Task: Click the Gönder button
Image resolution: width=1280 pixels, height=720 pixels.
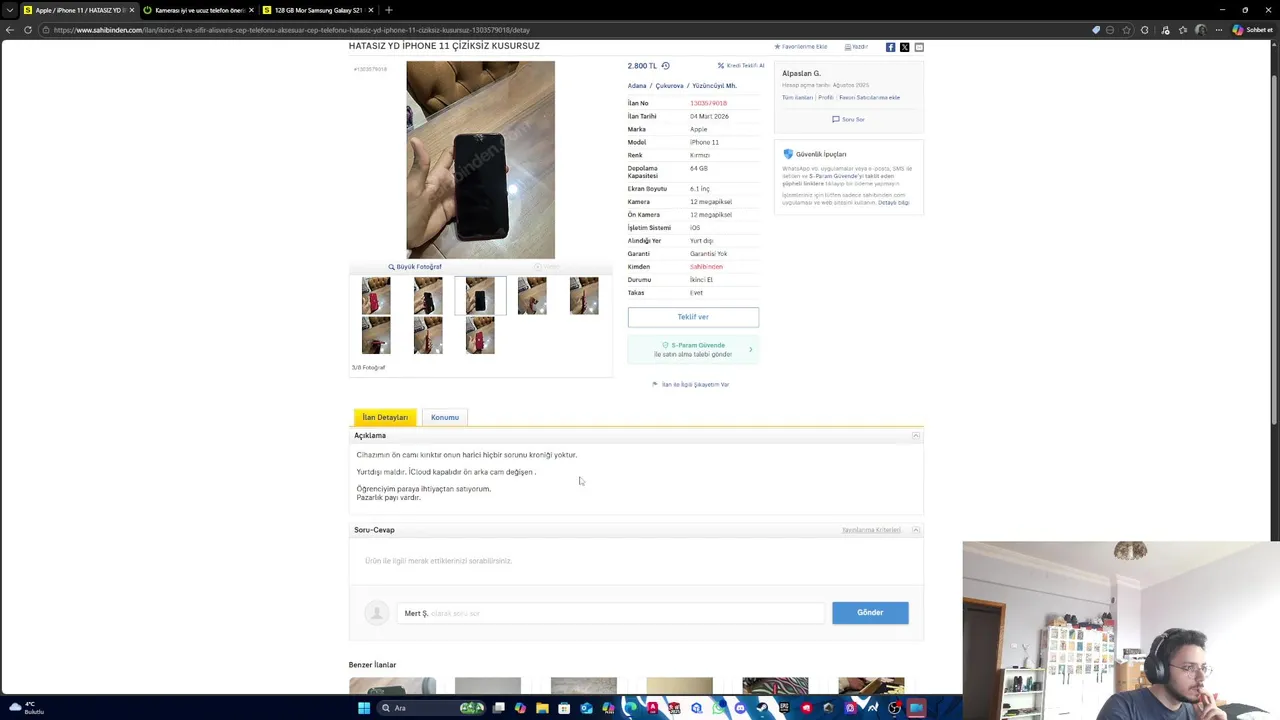Action: click(870, 612)
